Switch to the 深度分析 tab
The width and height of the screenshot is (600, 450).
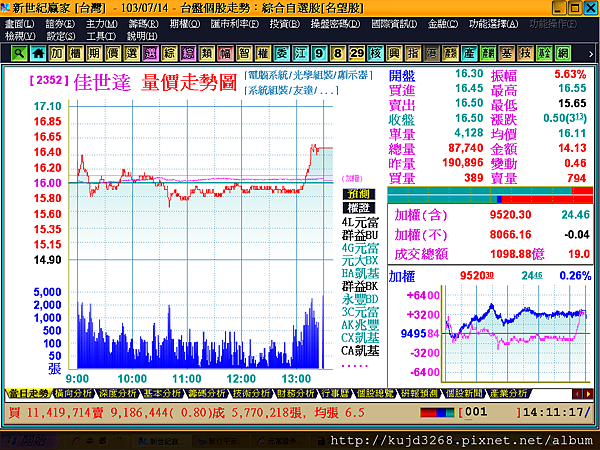(x=118, y=393)
